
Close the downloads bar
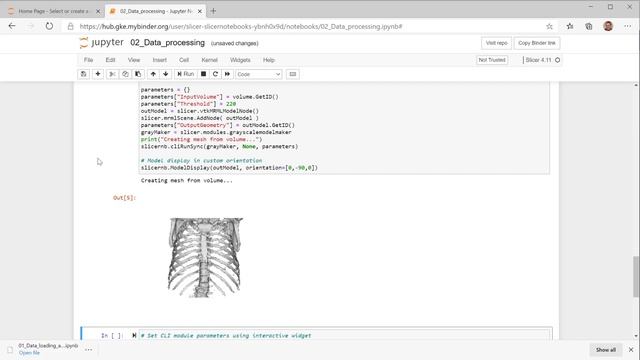[631, 350]
